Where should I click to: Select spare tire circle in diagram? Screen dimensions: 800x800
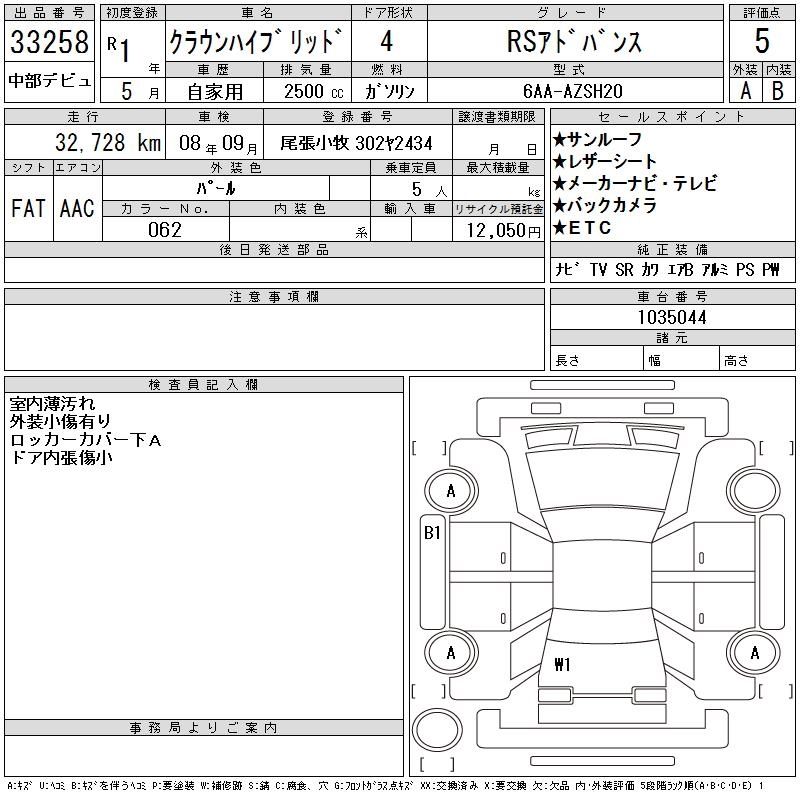(437, 729)
